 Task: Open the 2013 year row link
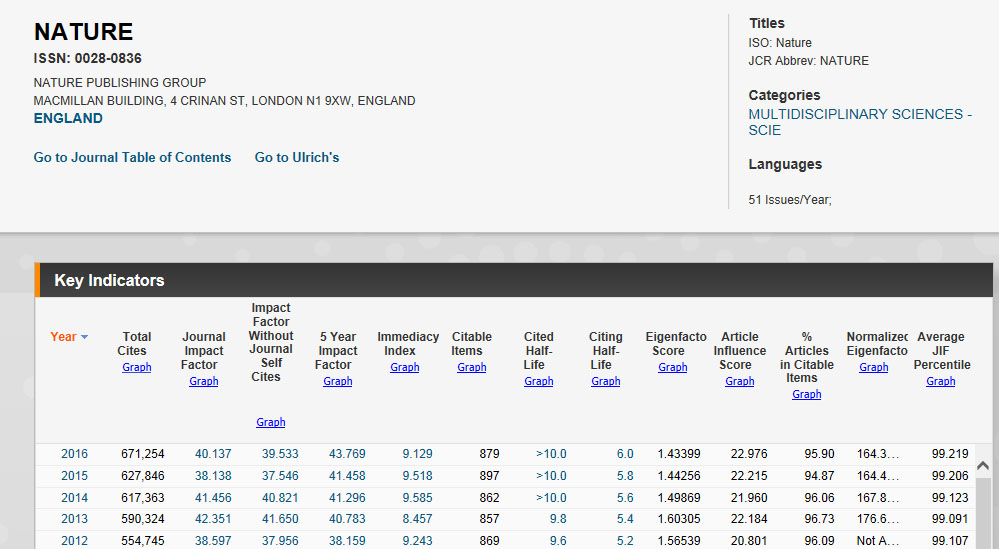pos(75,519)
